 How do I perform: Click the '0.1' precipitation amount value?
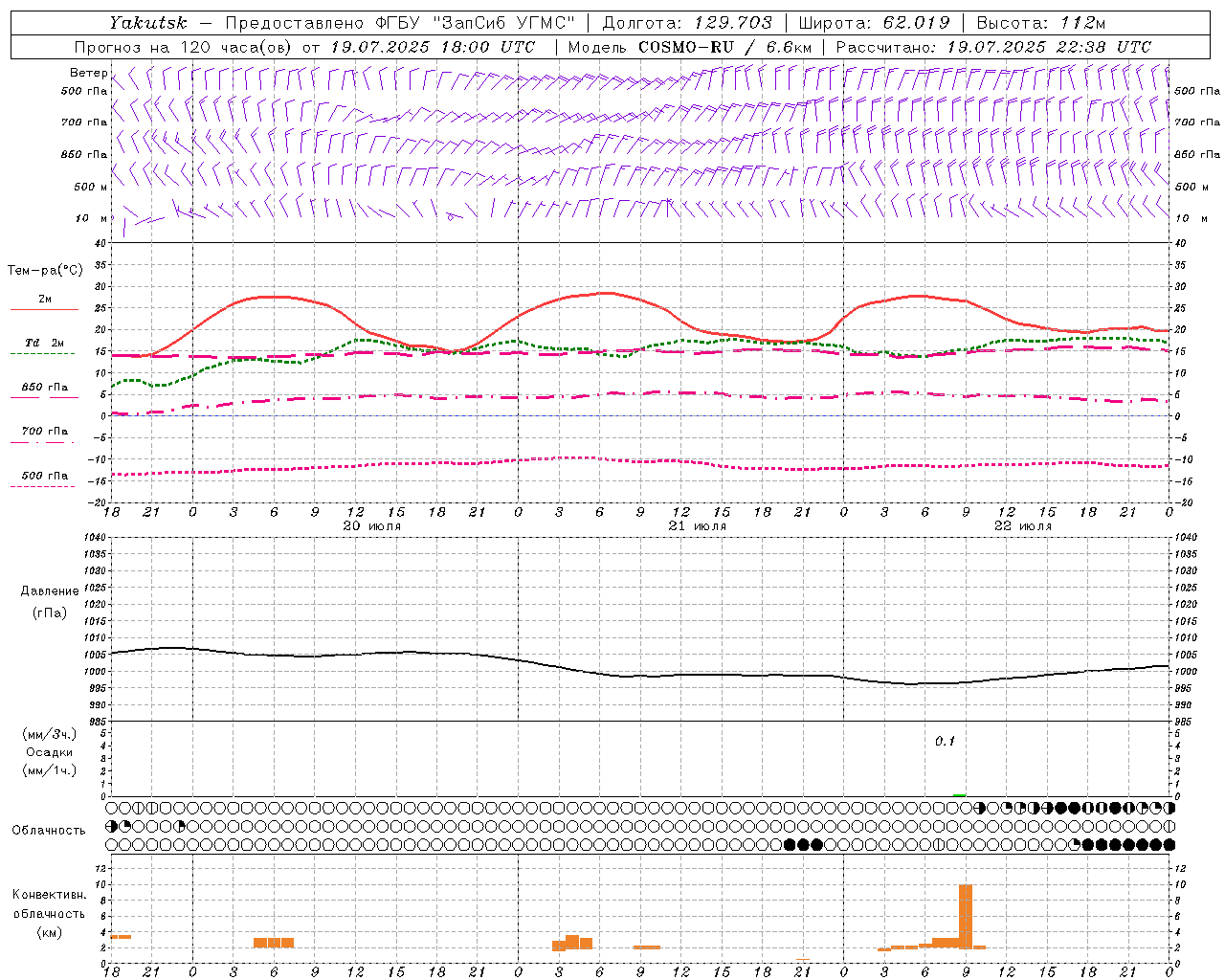[x=945, y=742]
